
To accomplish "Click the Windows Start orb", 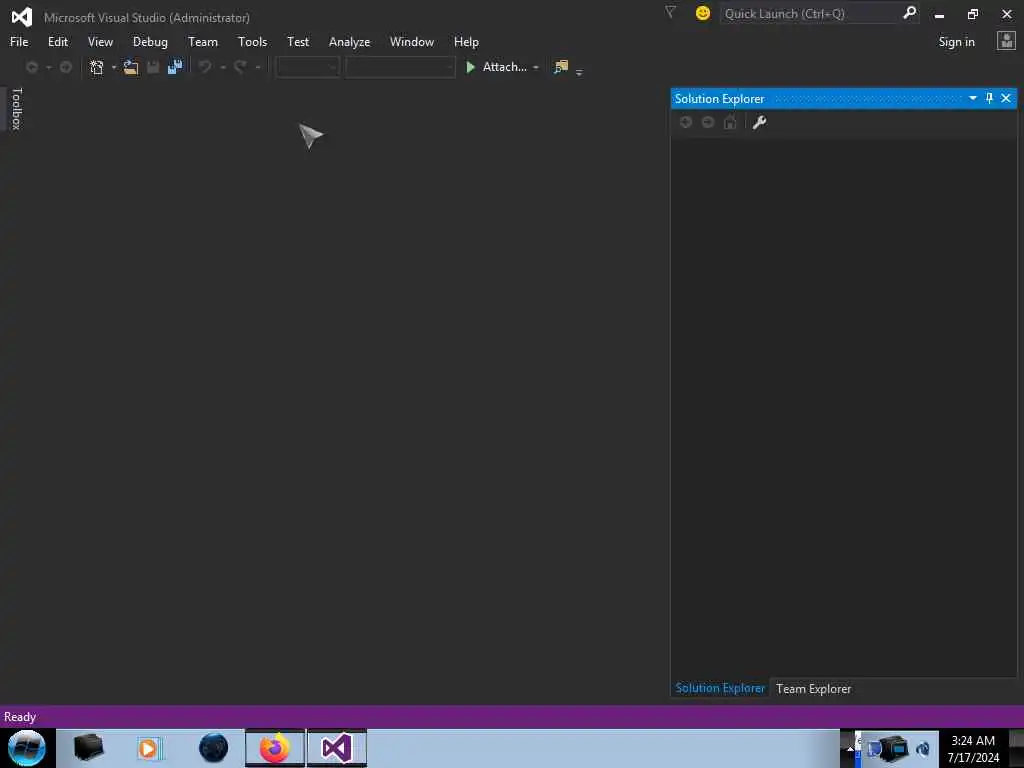I will tap(27, 748).
